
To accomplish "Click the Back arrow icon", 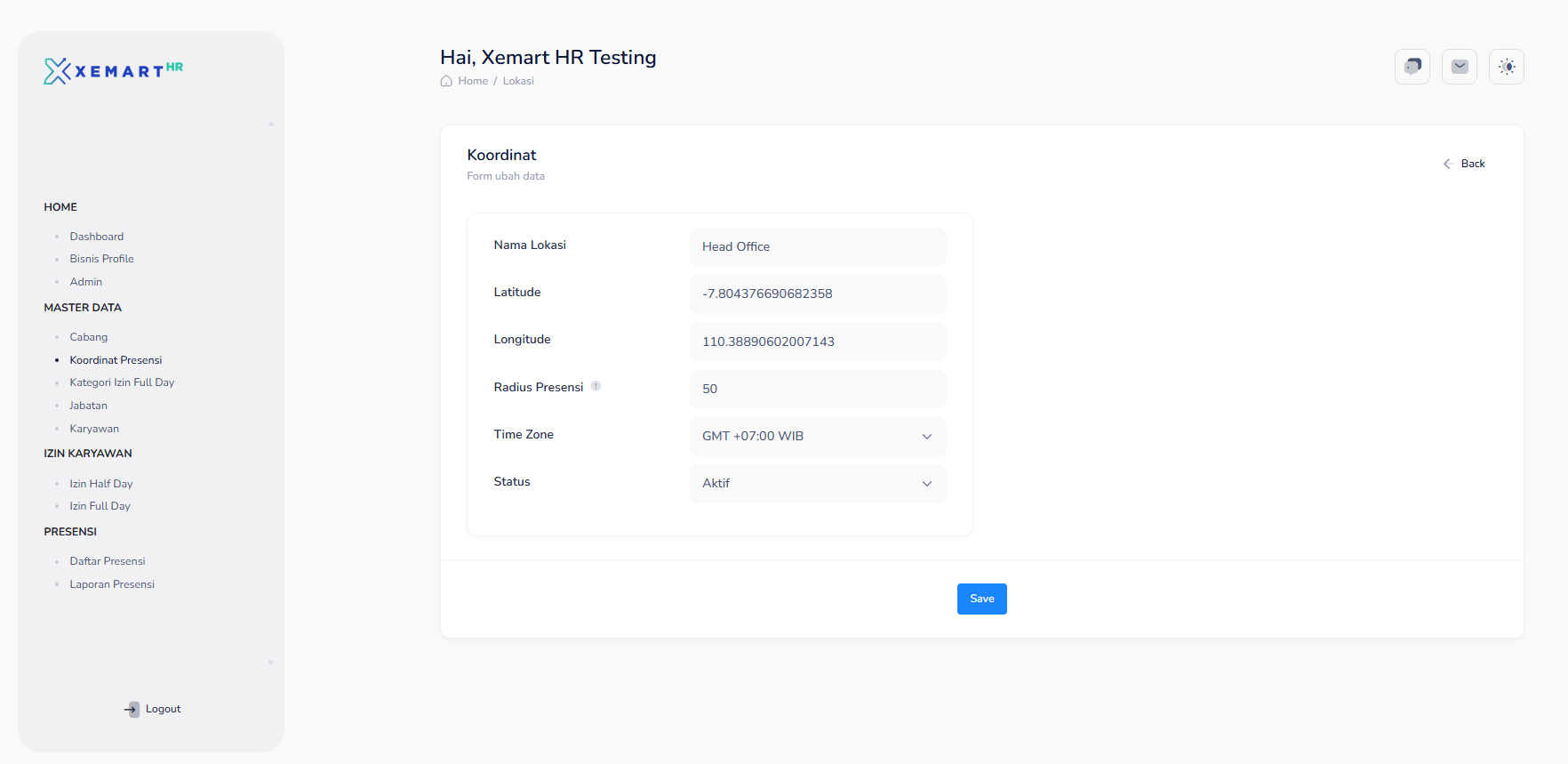I will (x=1447, y=164).
